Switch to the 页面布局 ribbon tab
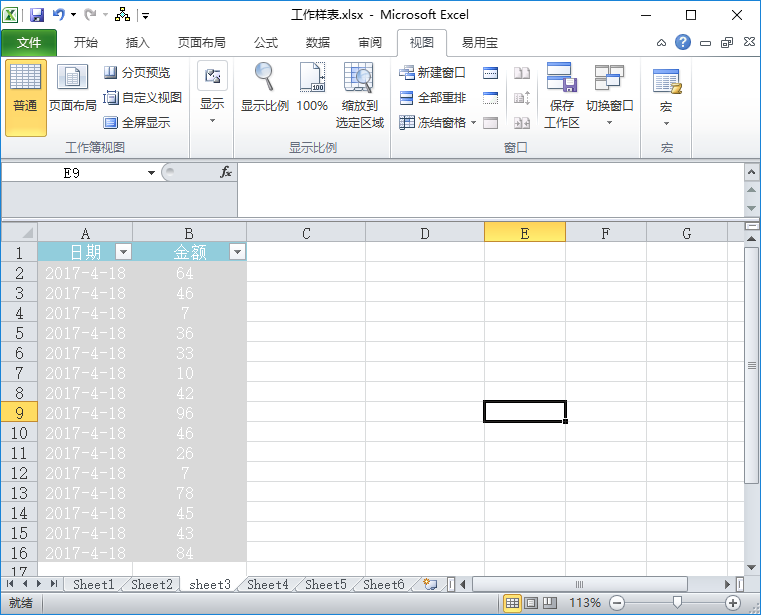The width and height of the screenshot is (761, 615). pos(201,43)
